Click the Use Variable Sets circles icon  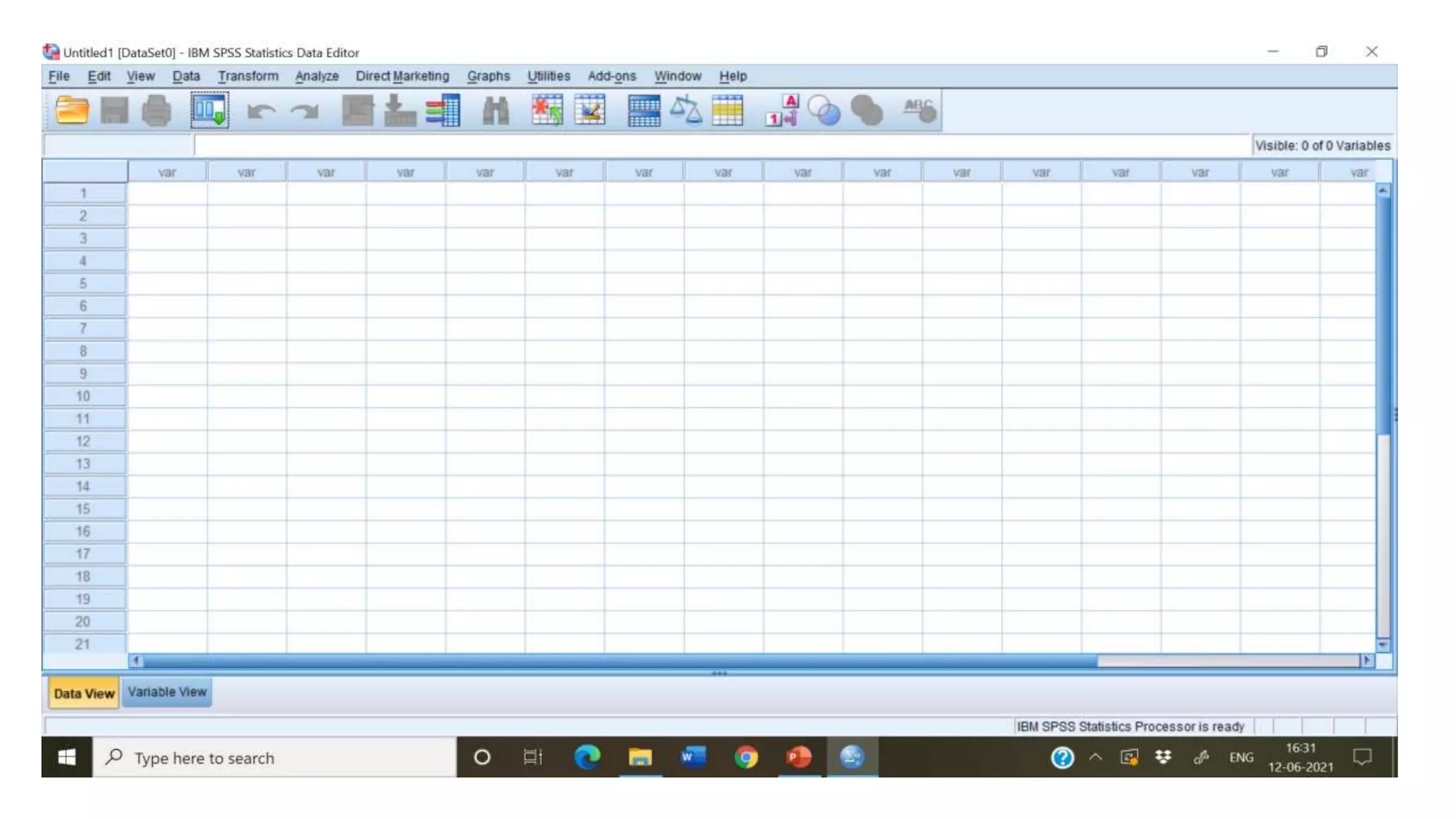coord(824,110)
